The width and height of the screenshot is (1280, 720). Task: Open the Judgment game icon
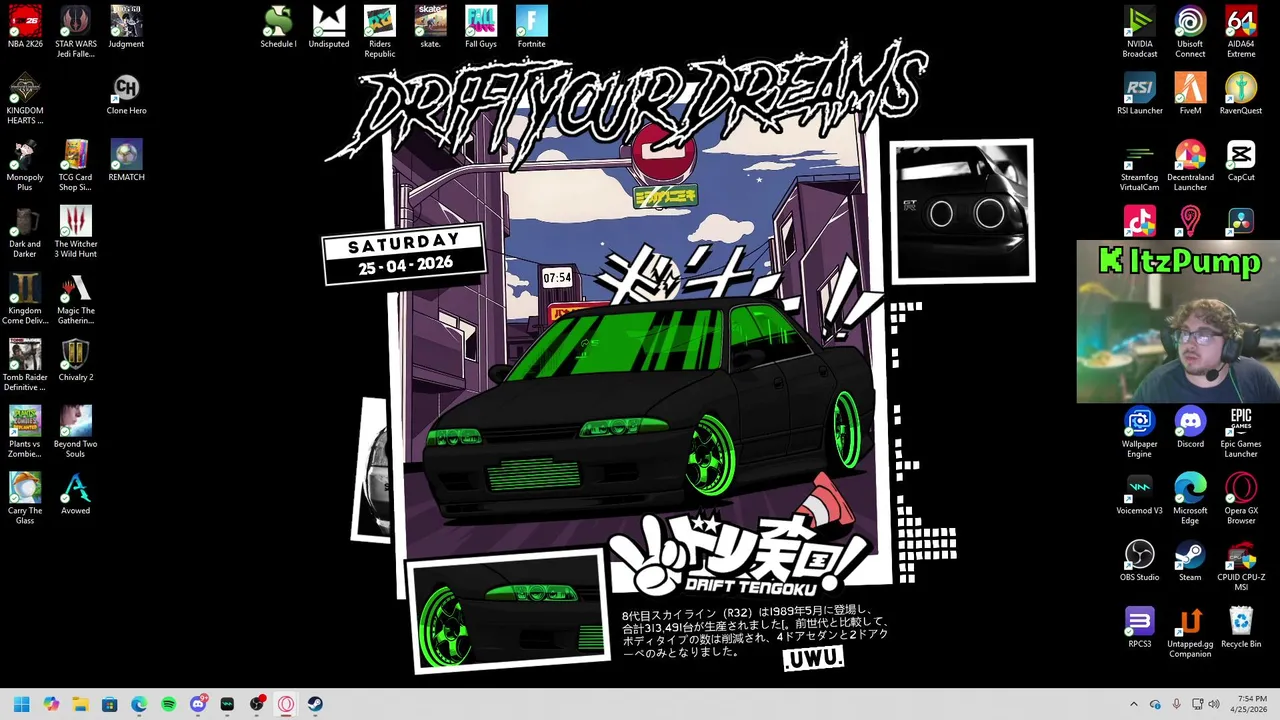click(x=126, y=28)
